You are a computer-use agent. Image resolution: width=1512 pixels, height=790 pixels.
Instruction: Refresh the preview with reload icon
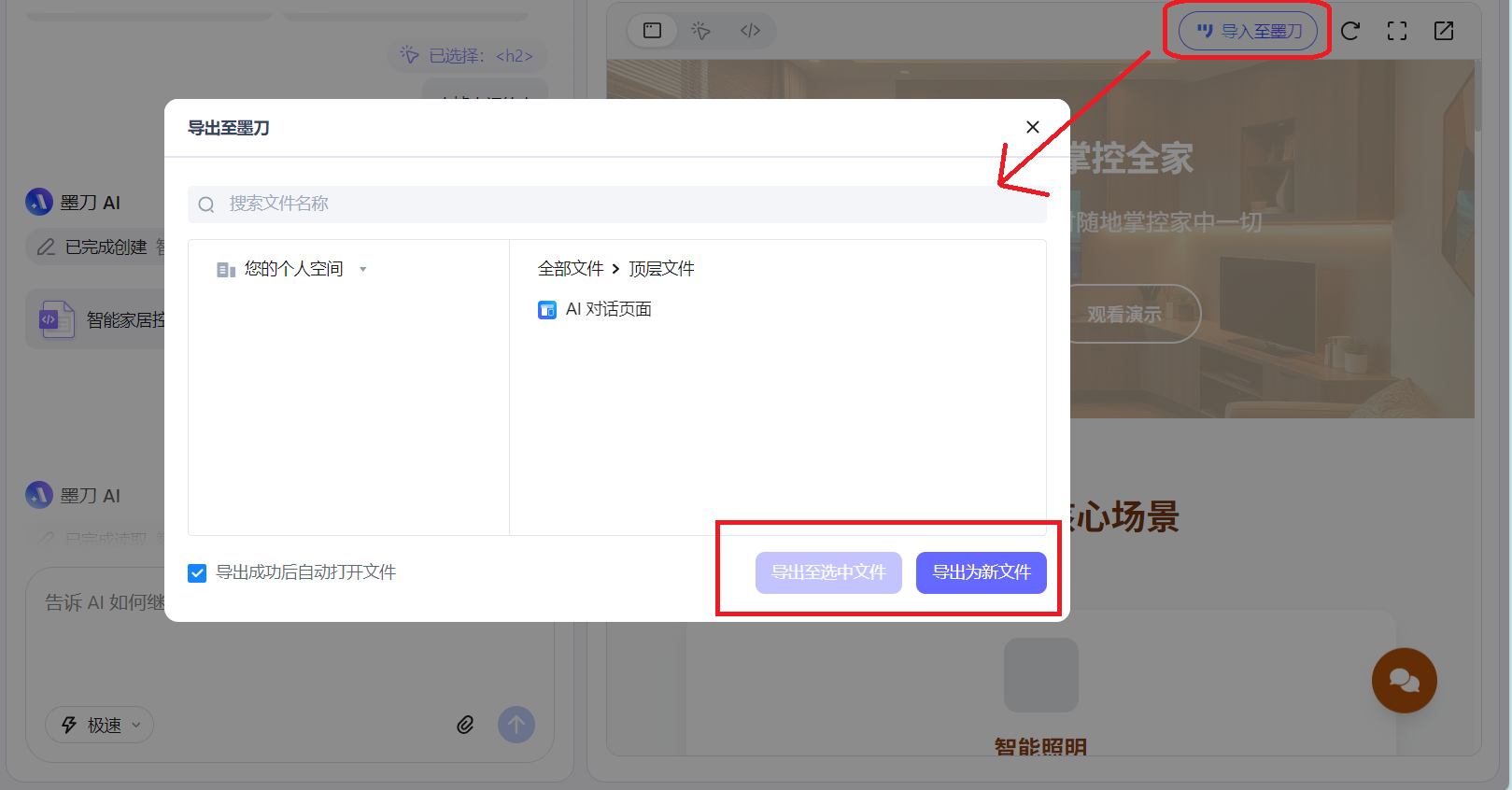coord(1350,31)
